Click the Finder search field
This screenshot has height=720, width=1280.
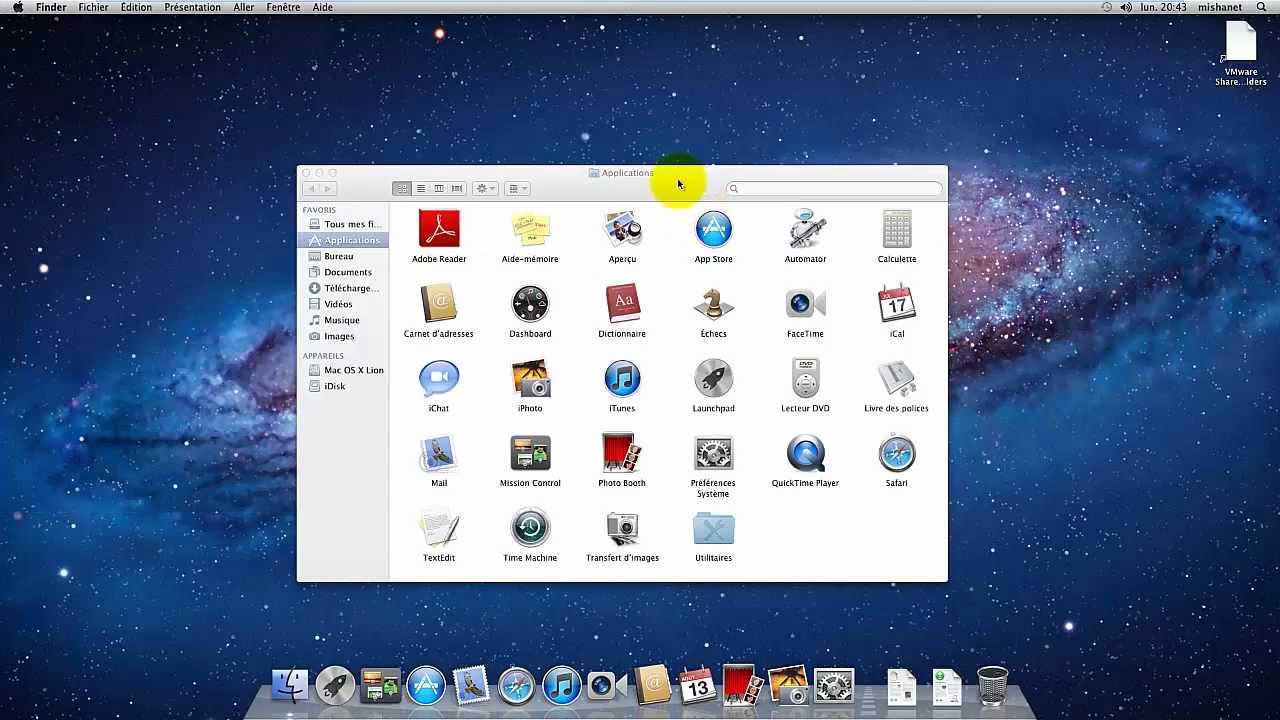[x=834, y=189]
